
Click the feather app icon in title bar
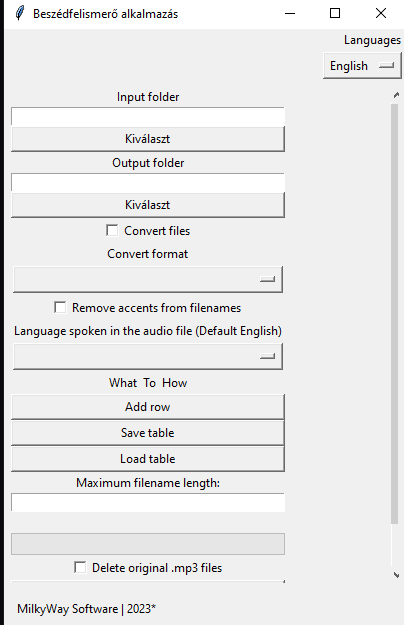(20, 14)
